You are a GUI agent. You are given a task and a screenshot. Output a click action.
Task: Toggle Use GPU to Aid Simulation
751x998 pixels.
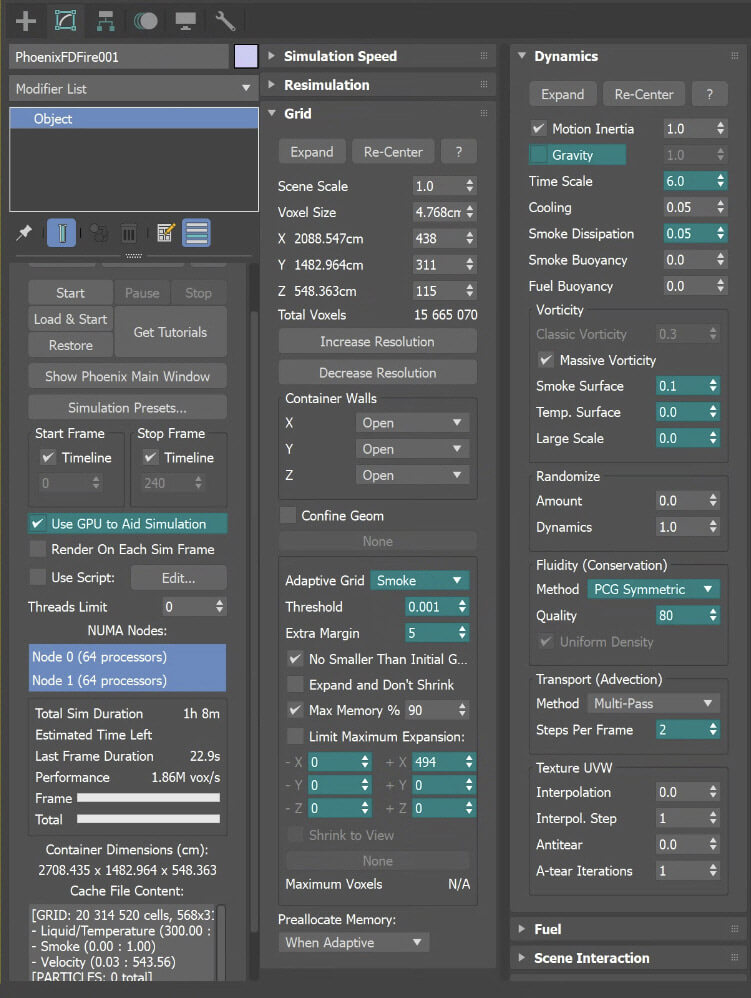pyautogui.click(x=38, y=524)
